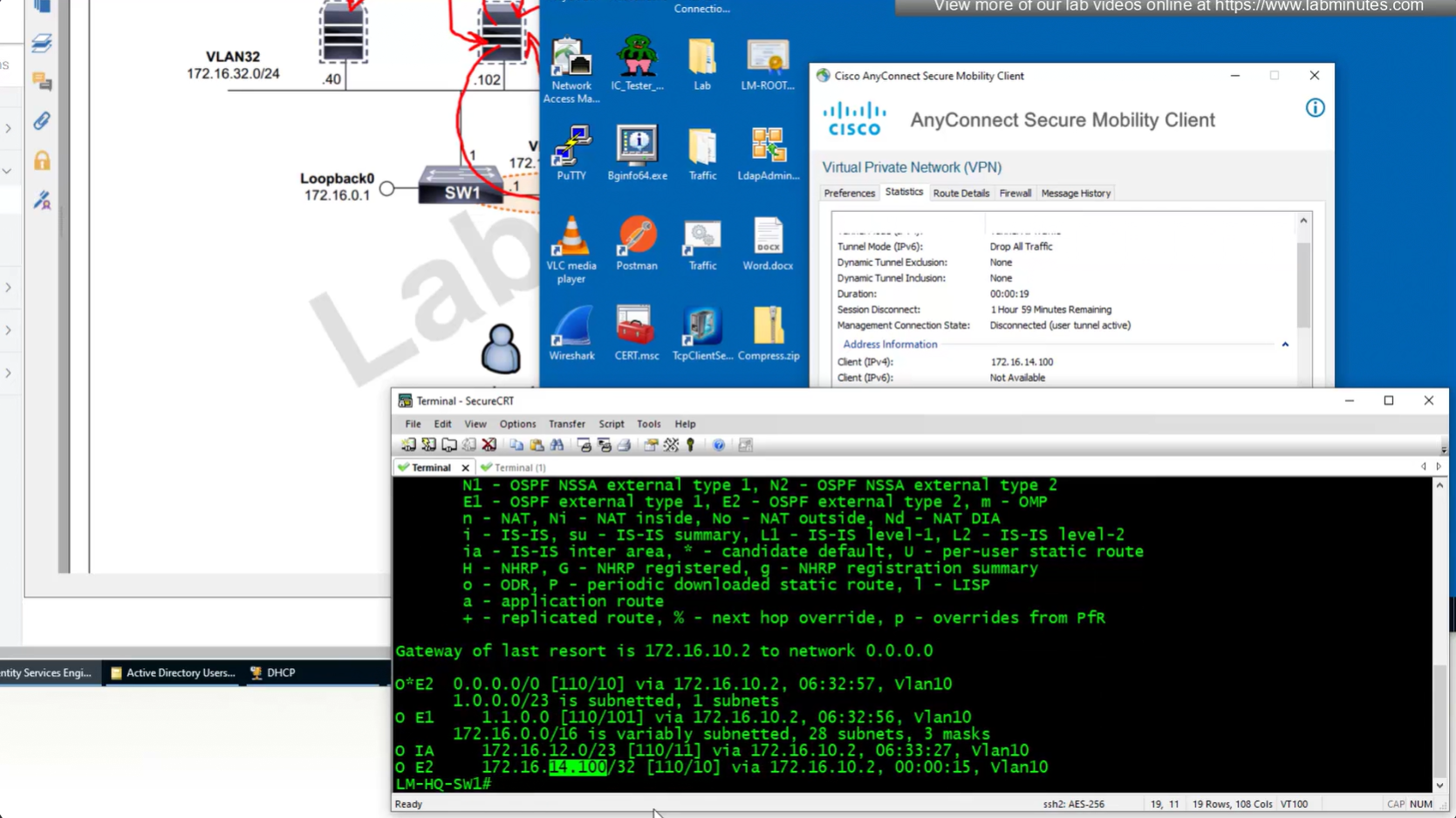
Task: Collapse the Address Information section
Action: click(1285, 344)
